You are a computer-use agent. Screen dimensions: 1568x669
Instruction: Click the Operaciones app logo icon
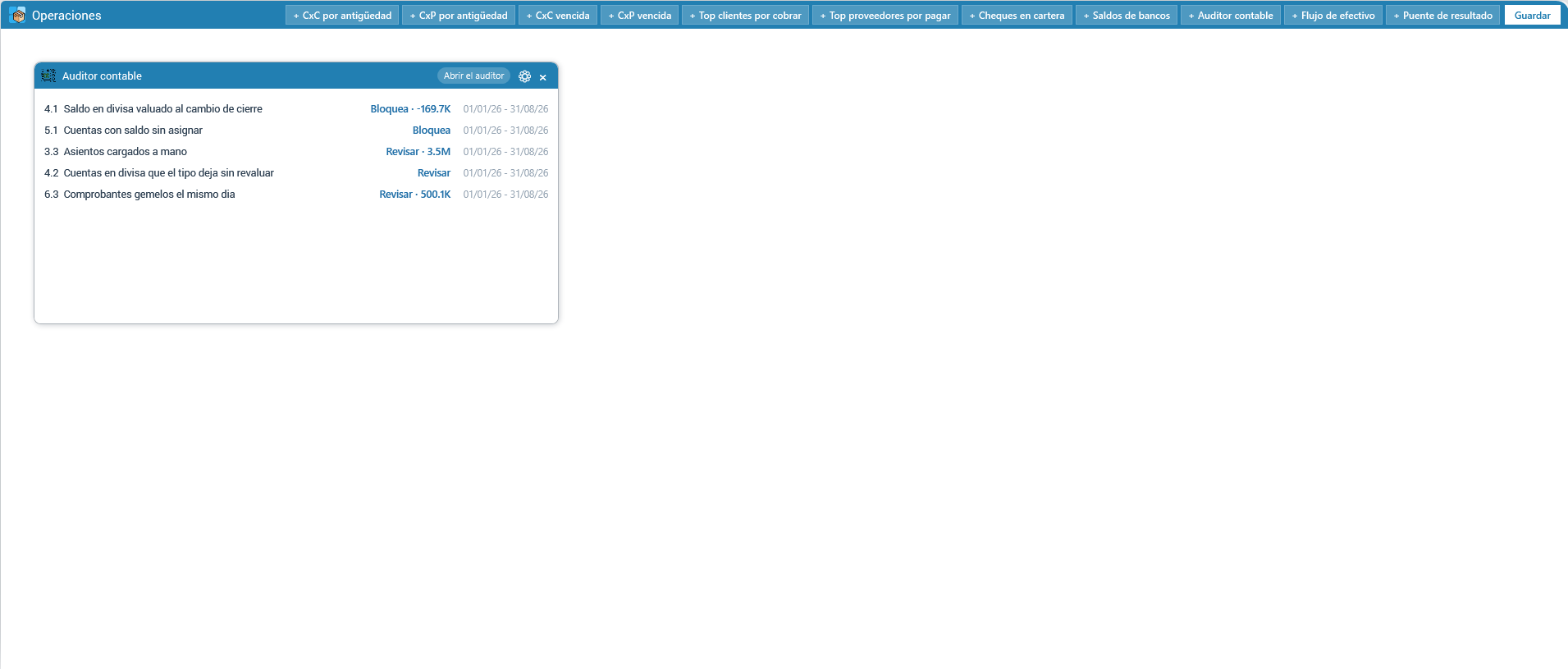click(17, 15)
